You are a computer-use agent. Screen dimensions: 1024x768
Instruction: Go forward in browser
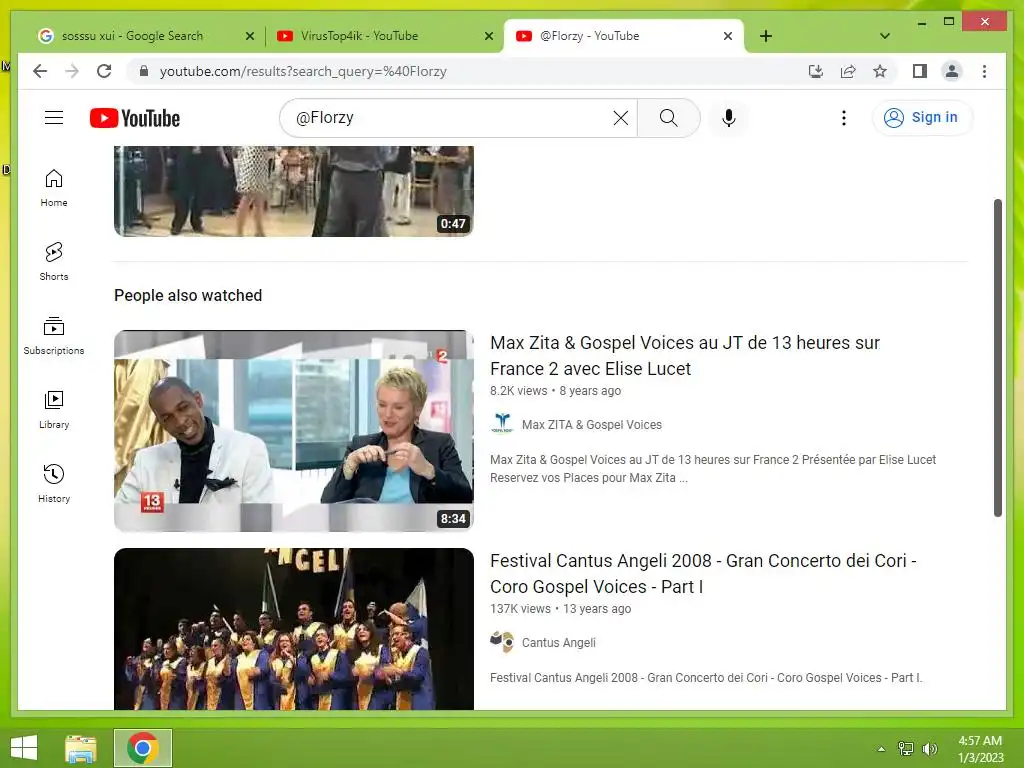[72, 71]
